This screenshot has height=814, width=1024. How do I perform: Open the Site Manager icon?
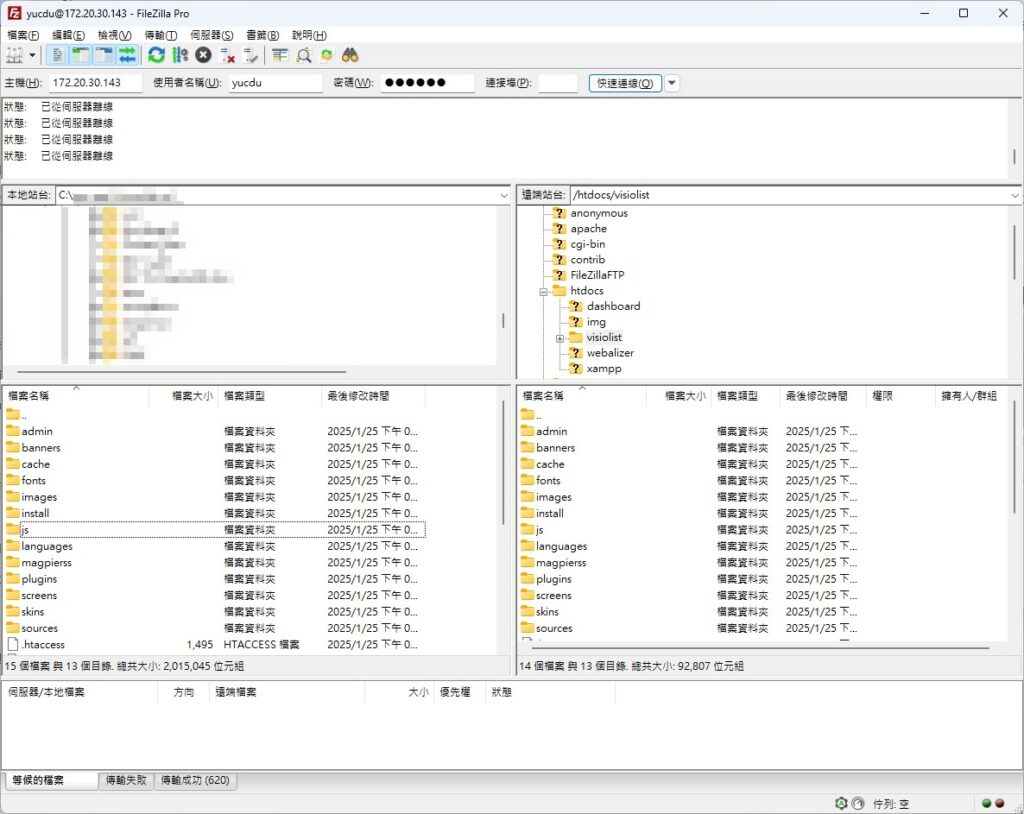[x=14, y=55]
